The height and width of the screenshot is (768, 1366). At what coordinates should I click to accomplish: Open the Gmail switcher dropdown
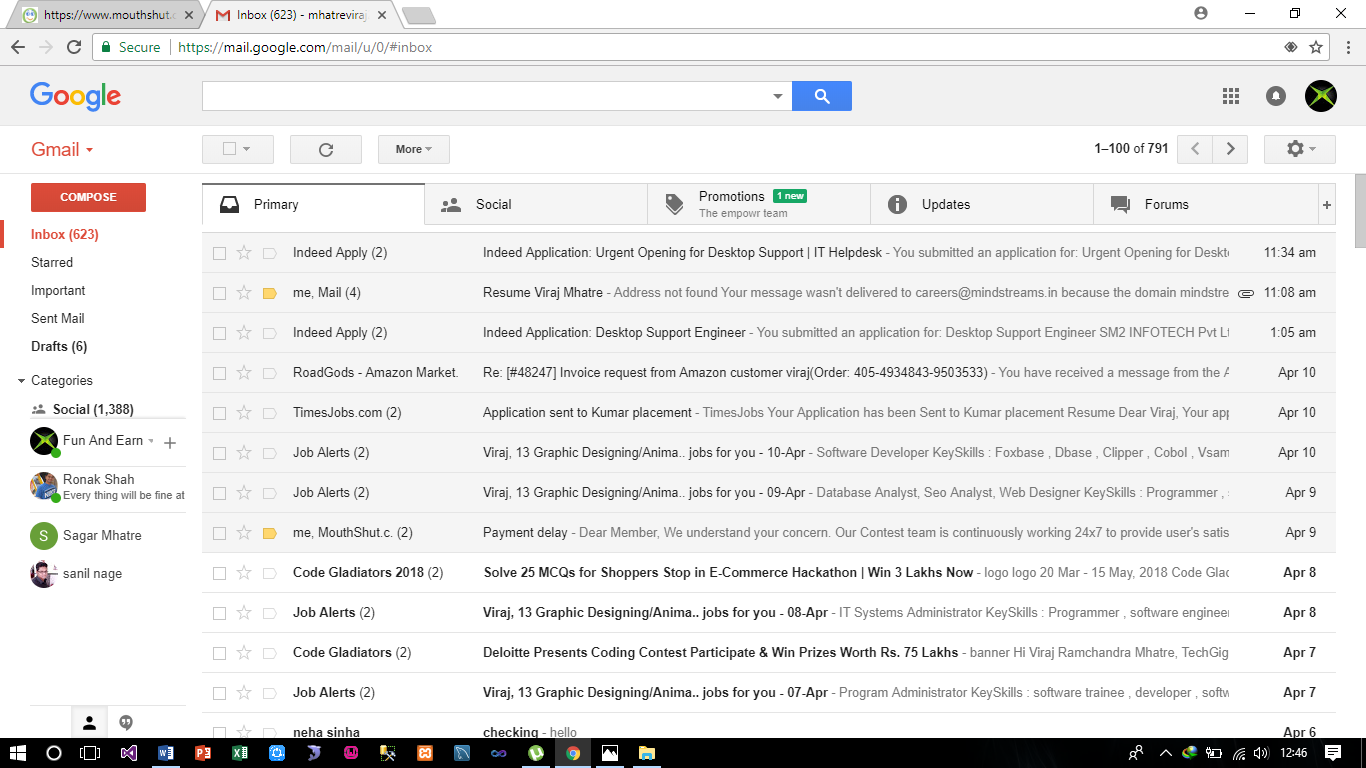click(x=62, y=150)
